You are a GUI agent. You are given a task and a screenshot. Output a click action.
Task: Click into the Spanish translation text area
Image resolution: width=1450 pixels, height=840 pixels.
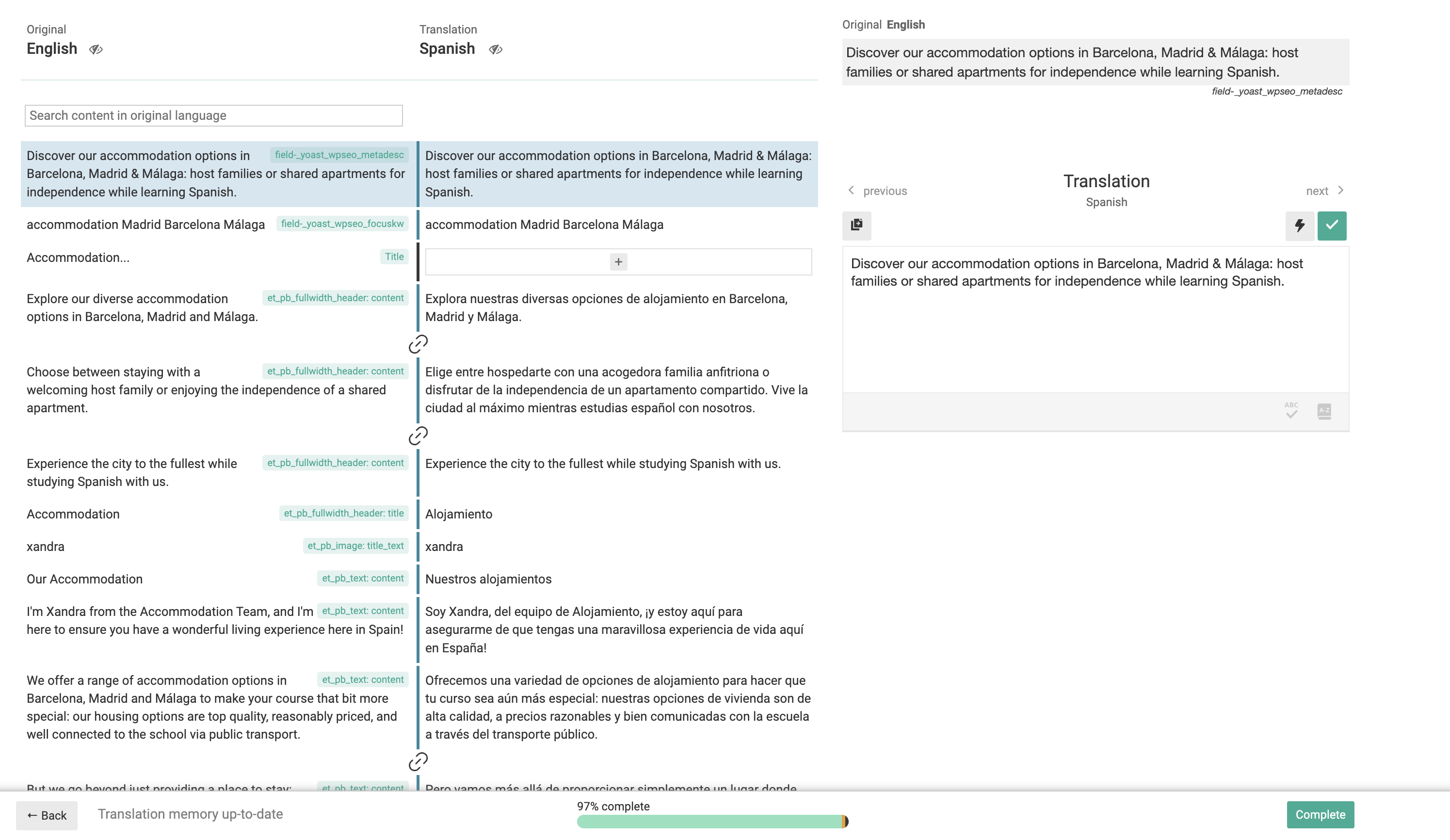pos(1096,319)
